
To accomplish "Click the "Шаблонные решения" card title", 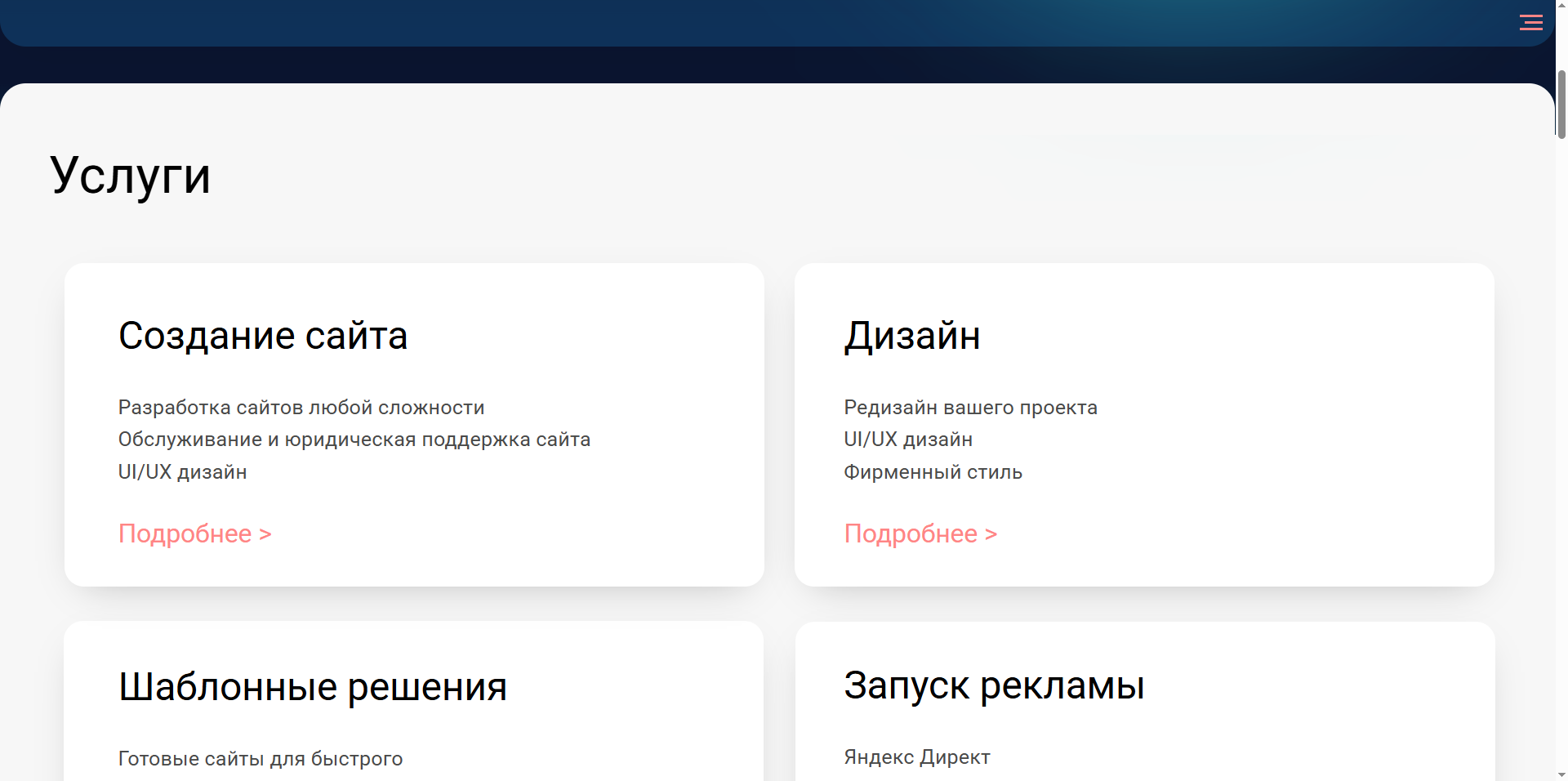I will pos(313,686).
